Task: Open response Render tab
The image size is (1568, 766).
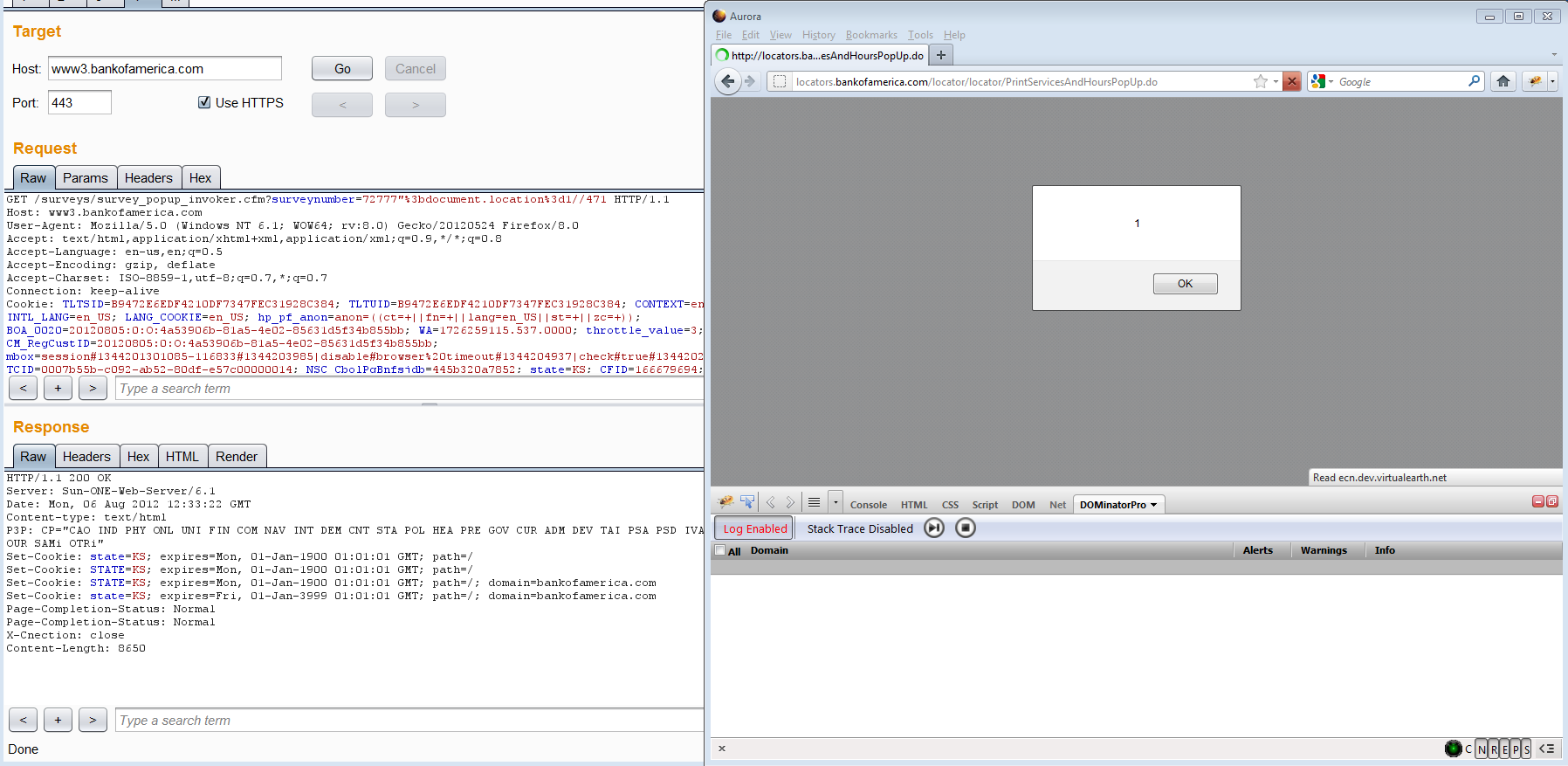Action: (x=237, y=456)
